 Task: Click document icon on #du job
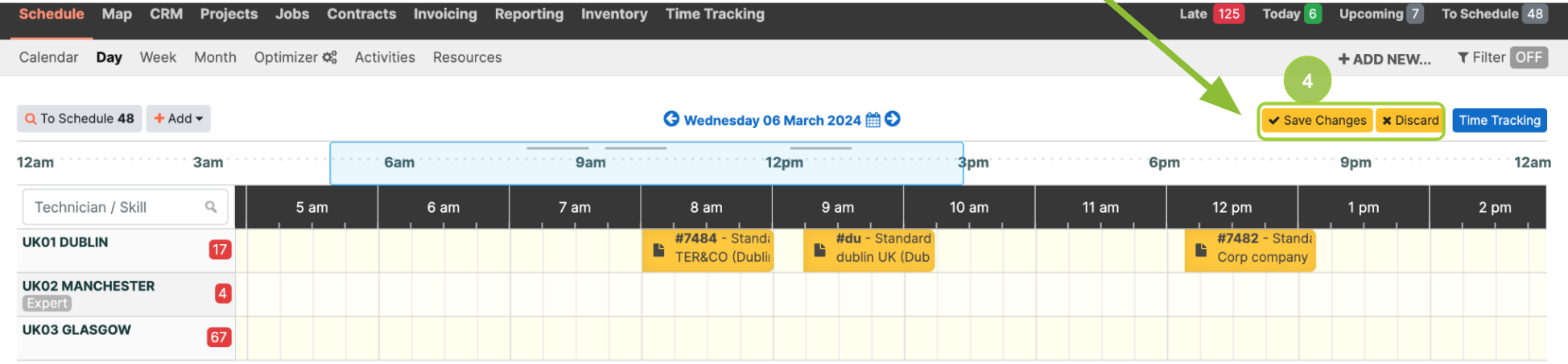[x=819, y=250]
